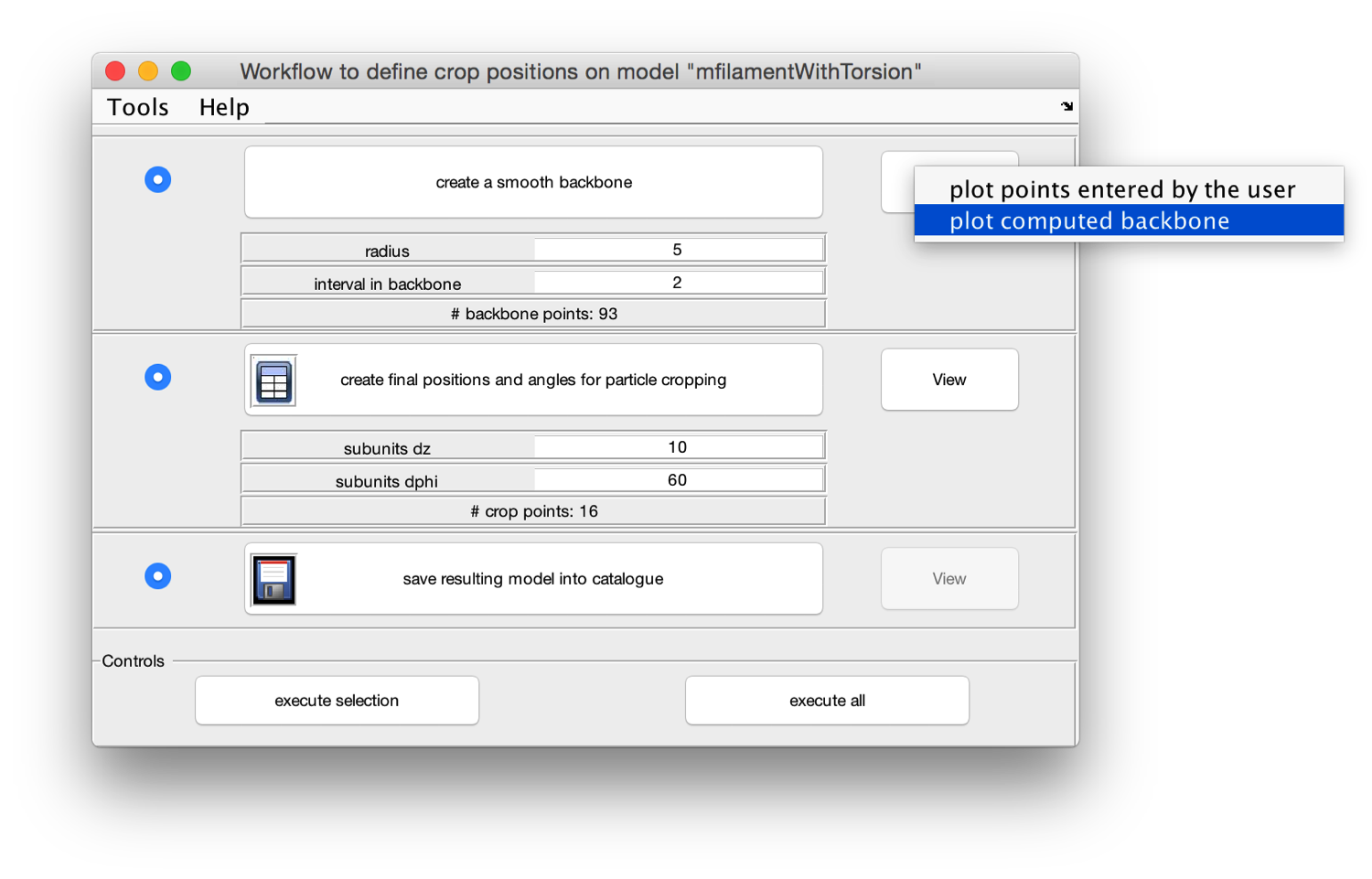The image size is (1372, 879).
Task: Click '# crop points: 16' text
Action: [534, 511]
